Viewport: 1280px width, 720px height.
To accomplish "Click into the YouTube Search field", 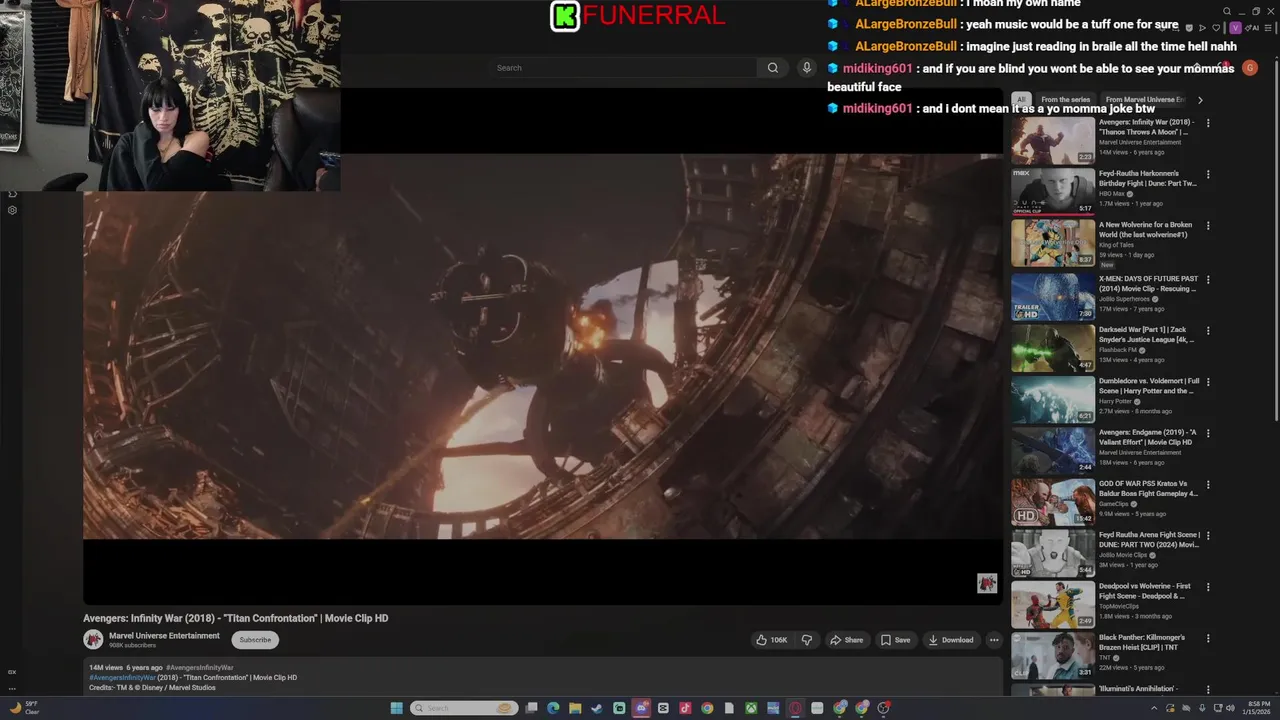I will (624, 68).
